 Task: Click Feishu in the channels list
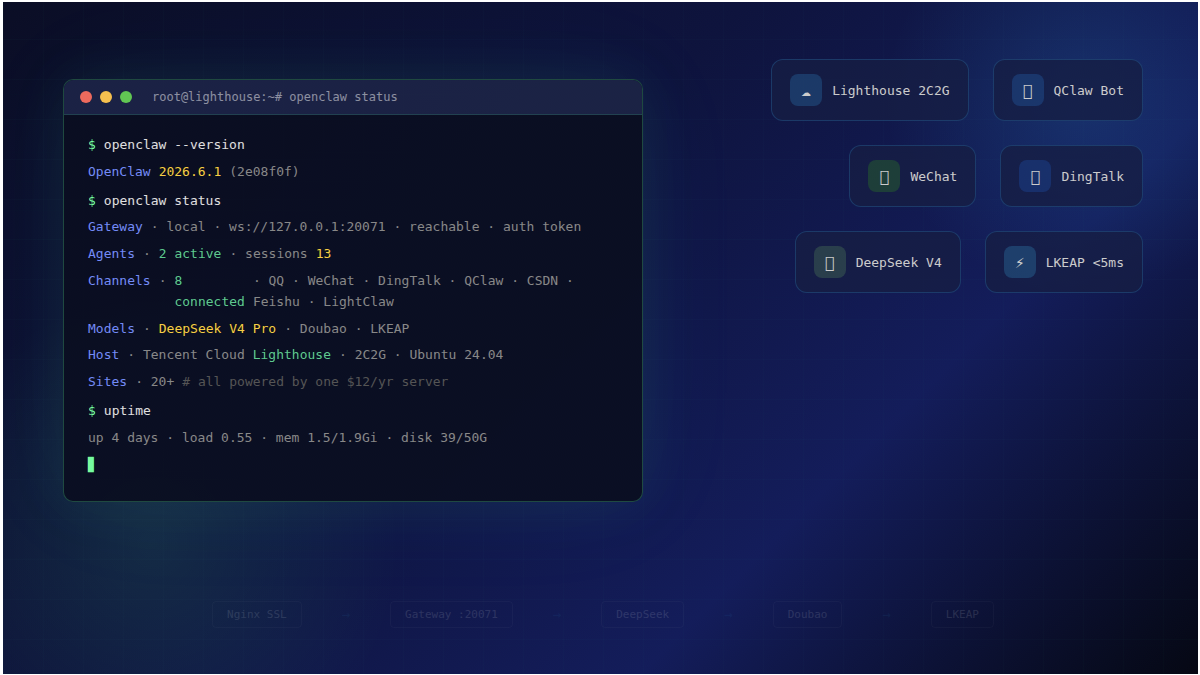tap(276, 302)
